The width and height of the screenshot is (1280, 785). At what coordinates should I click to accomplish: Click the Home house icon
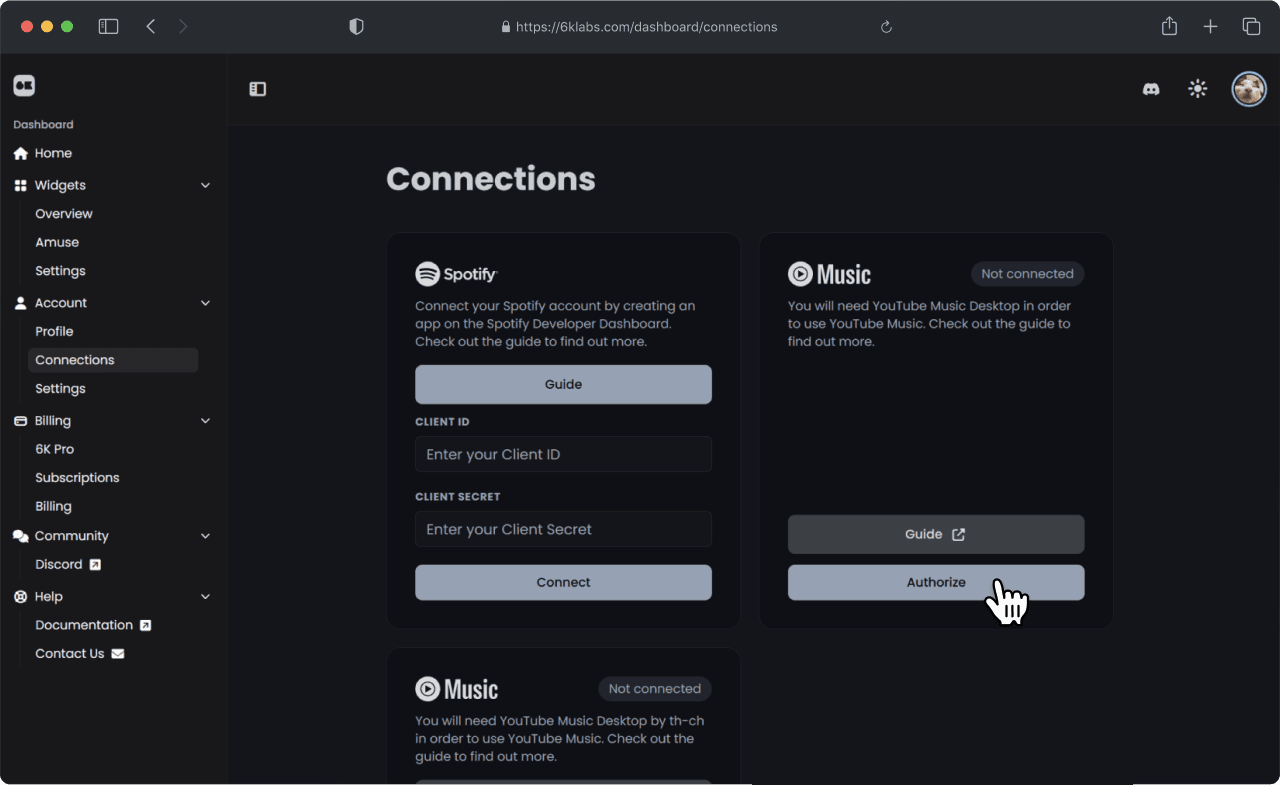click(20, 153)
